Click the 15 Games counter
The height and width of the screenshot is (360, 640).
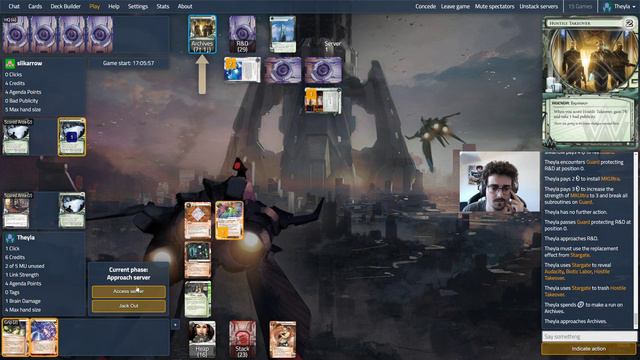pos(580,6)
